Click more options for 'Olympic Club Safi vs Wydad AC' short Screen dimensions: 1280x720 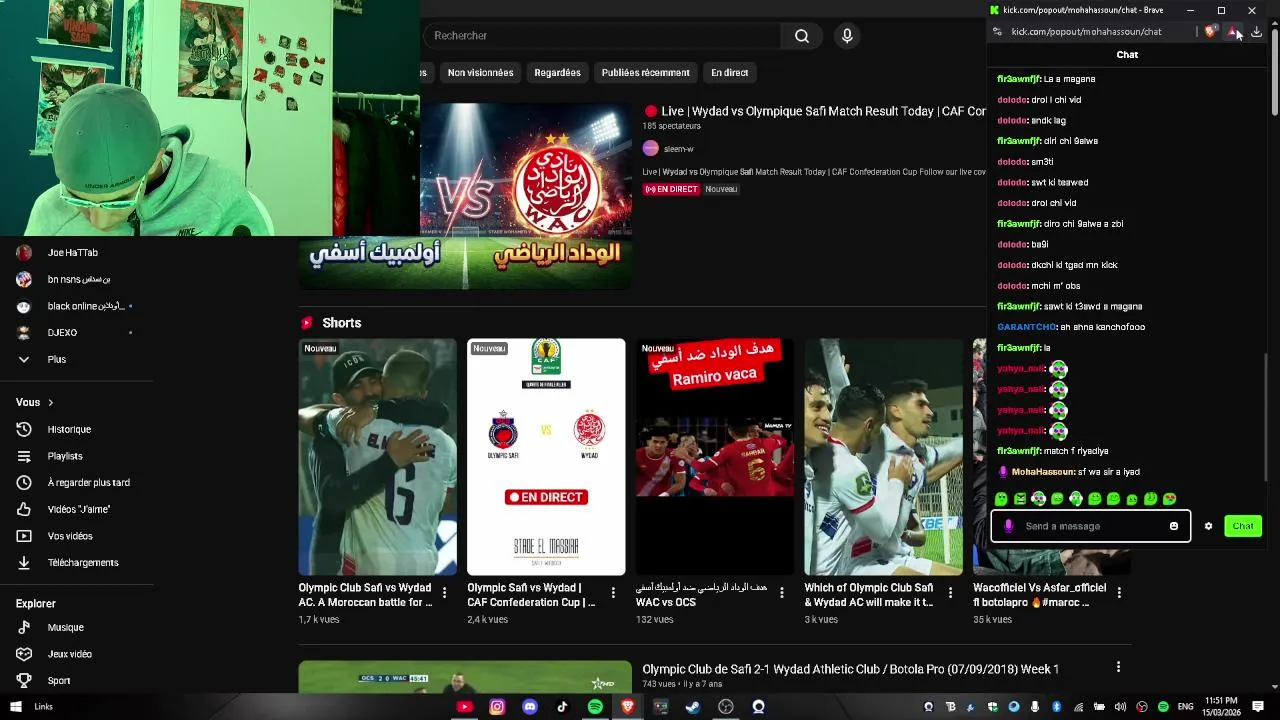click(x=445, y=593)
